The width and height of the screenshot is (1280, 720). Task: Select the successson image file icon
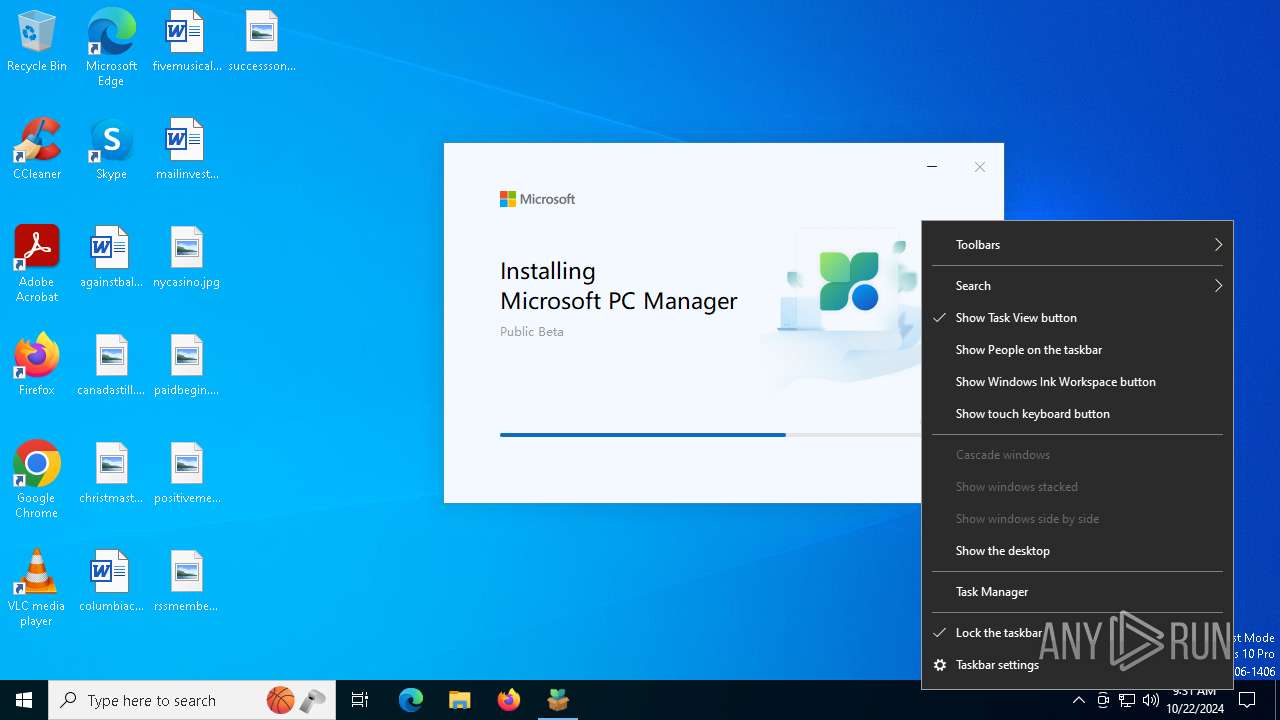click(x=262, y=42)
